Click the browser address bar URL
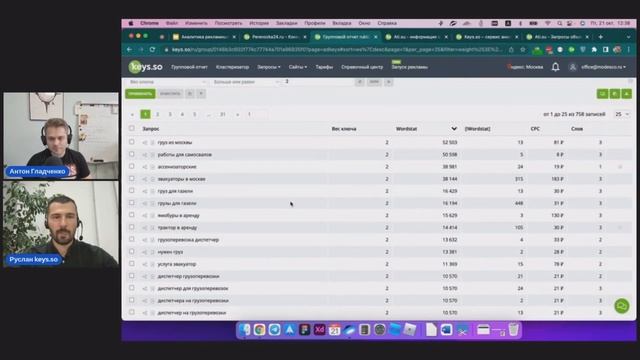Image resolution: width=640 pixels, height=360 pixels. 337,49
